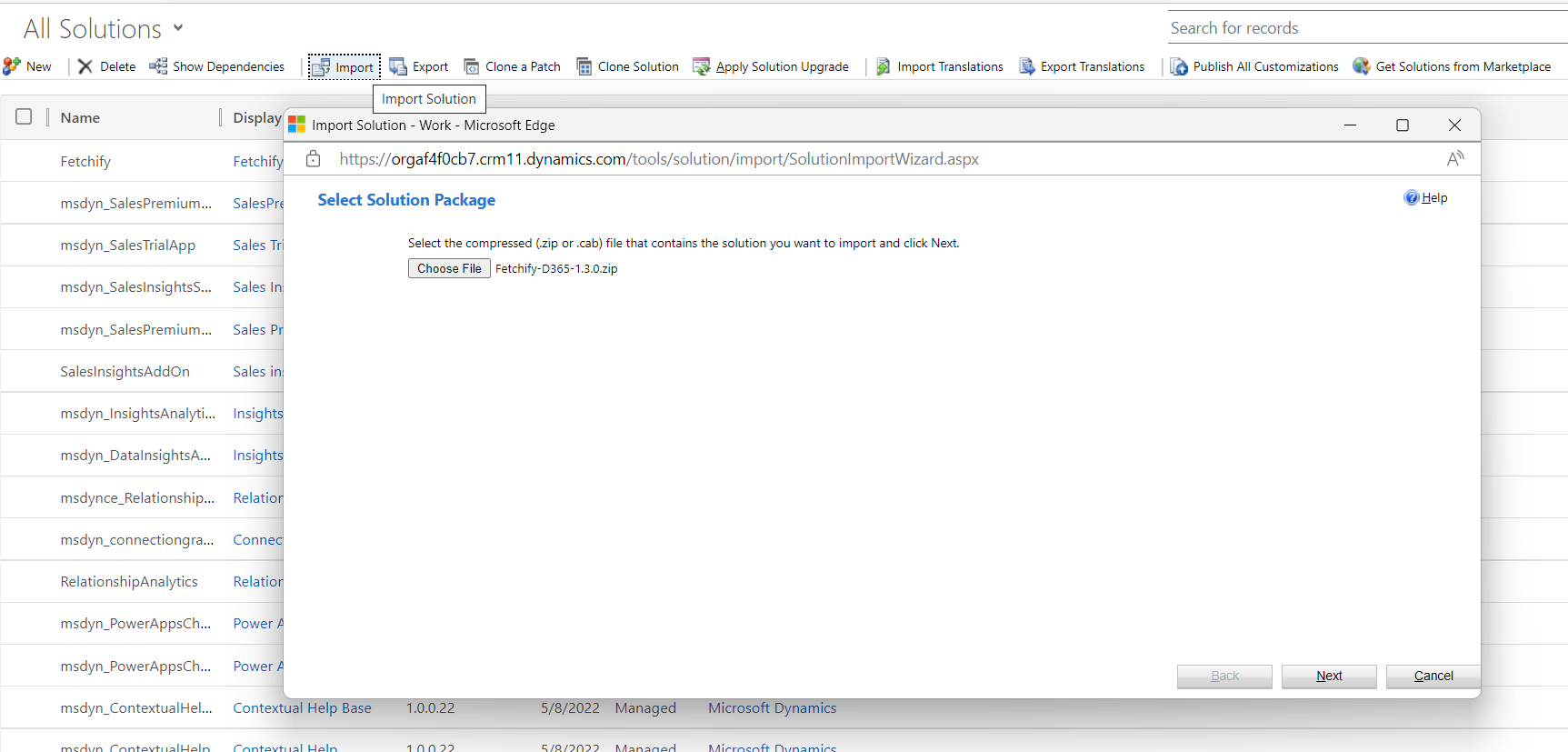
Task: Click the Clone a Patch icon
Action: pyautogui.click(x=472, y=66)
